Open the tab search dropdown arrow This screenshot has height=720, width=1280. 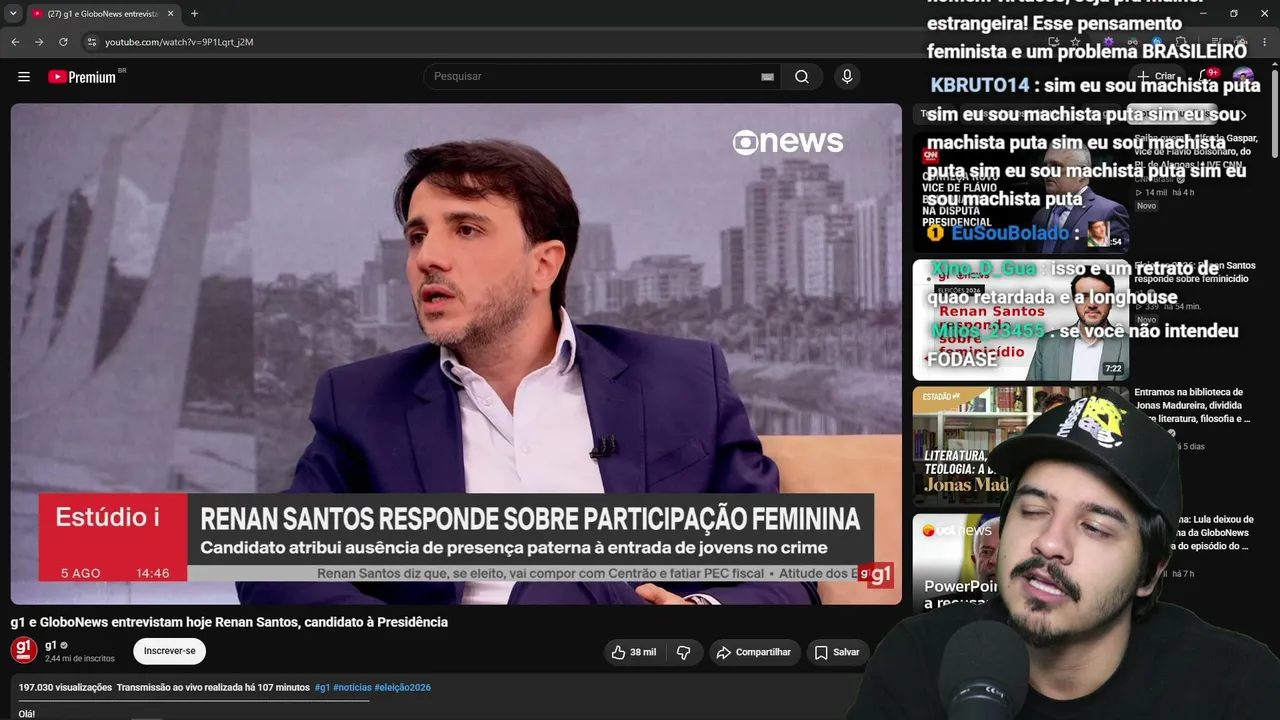(x=13, y=14)
